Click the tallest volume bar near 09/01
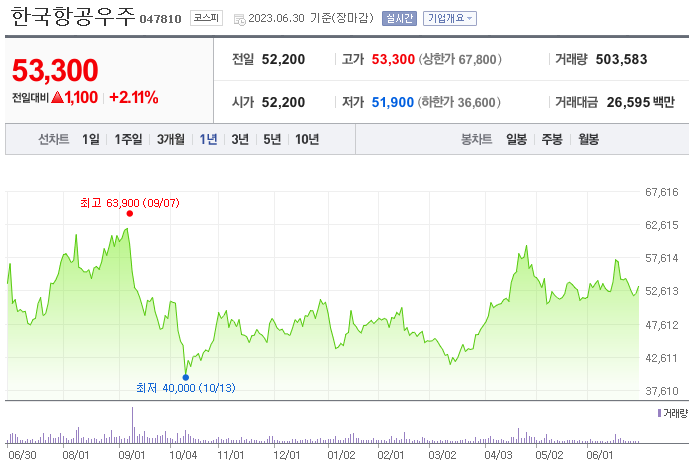The height and width of the screenshot is (473, 689). coord(132,425)
